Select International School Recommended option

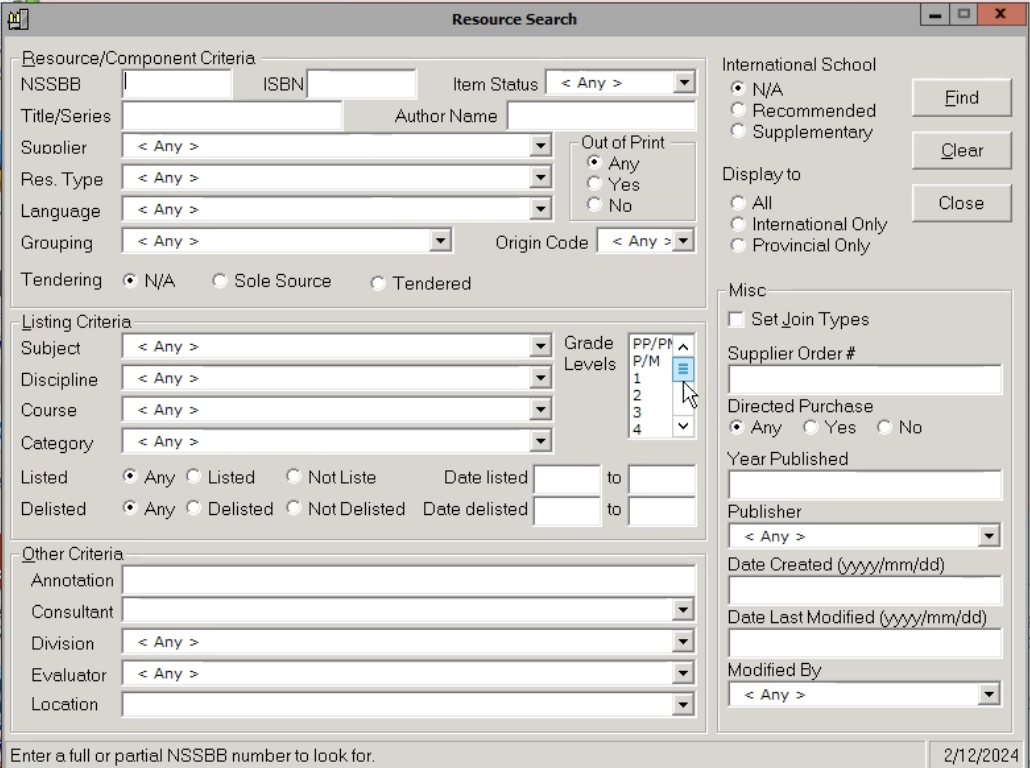point(738,110)
